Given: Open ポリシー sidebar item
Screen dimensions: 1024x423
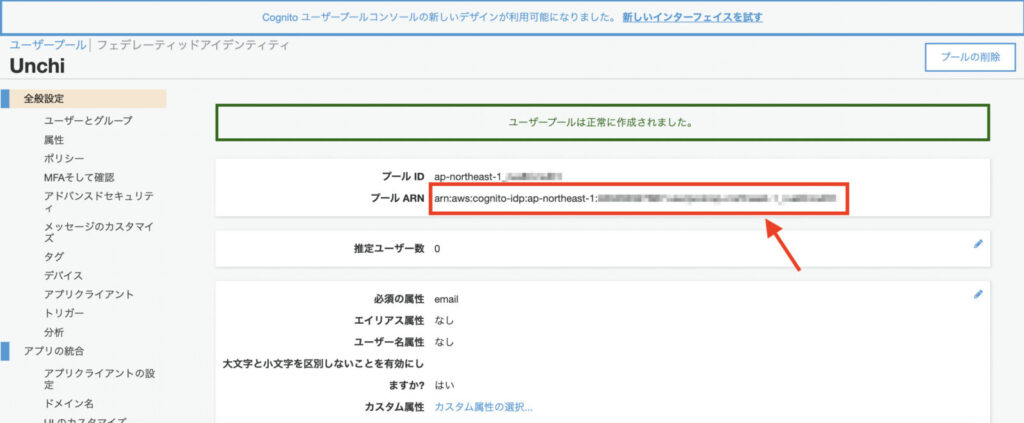Looking at the screenshot, I should click(x=63, y=159).
